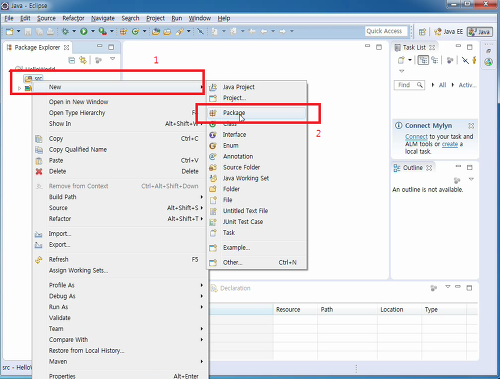Choose Open in New Window
500x379 pixels.
coord(120,102)
